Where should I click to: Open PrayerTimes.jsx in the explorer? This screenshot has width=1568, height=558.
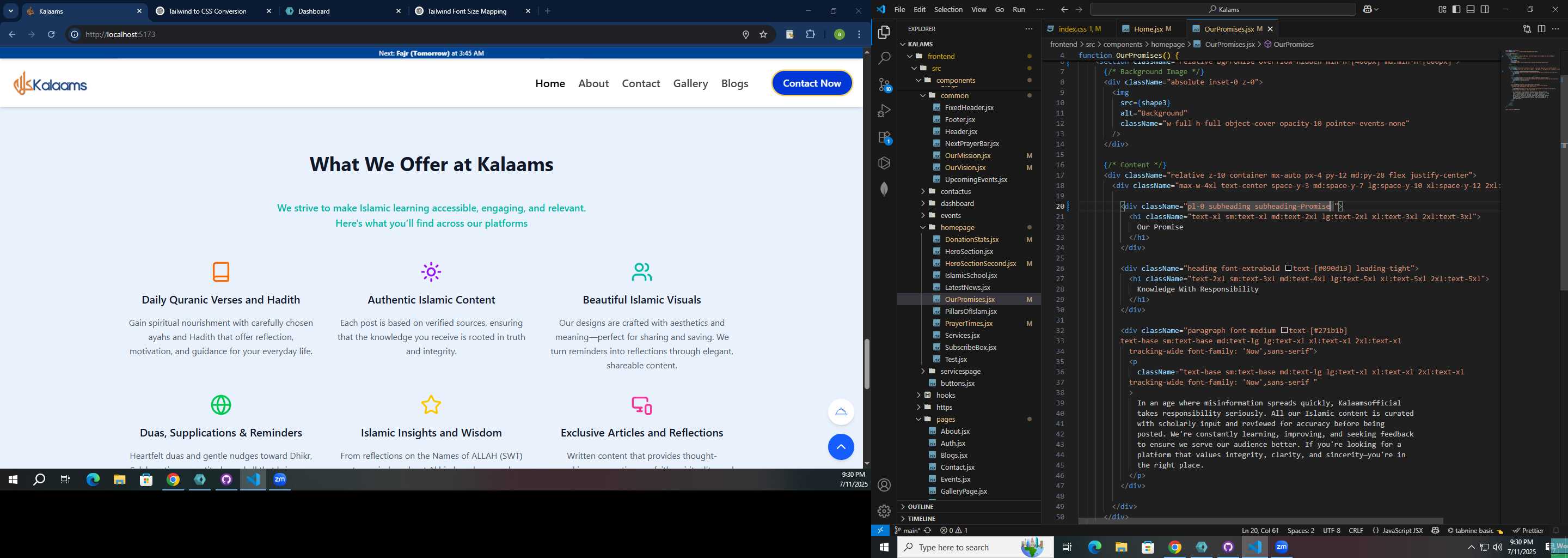point(969,324)
